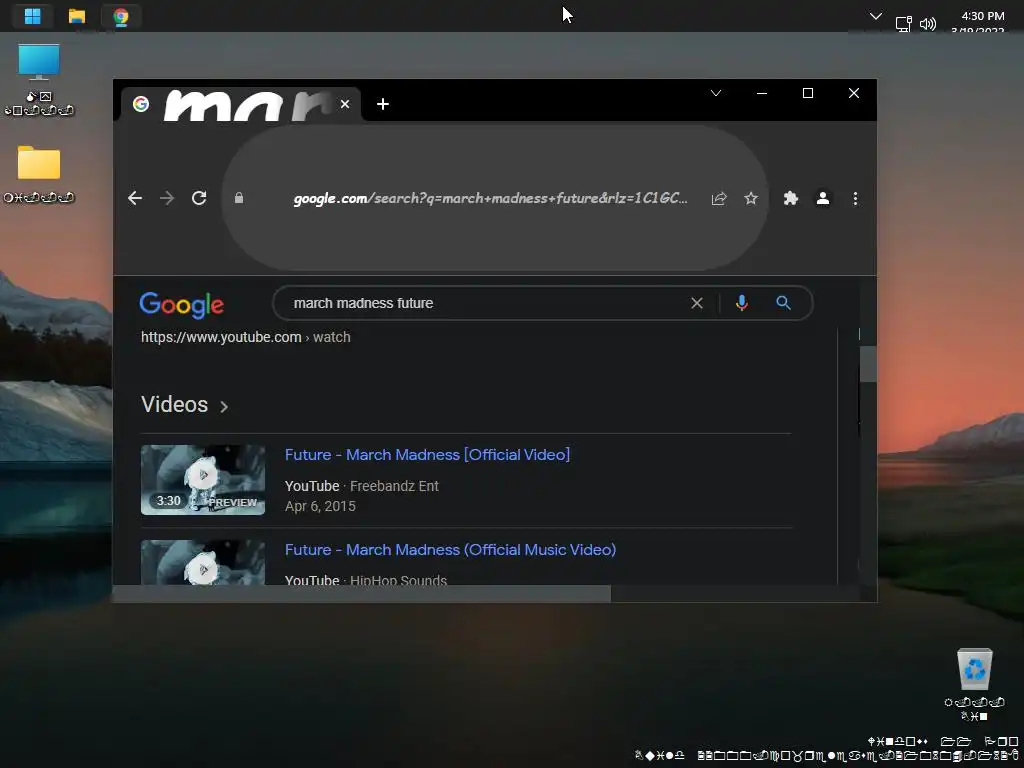The width and height of the screenshot is (1024, 768).
Task: Play the second video's thumbnail
Action: (x=203, y=562)
